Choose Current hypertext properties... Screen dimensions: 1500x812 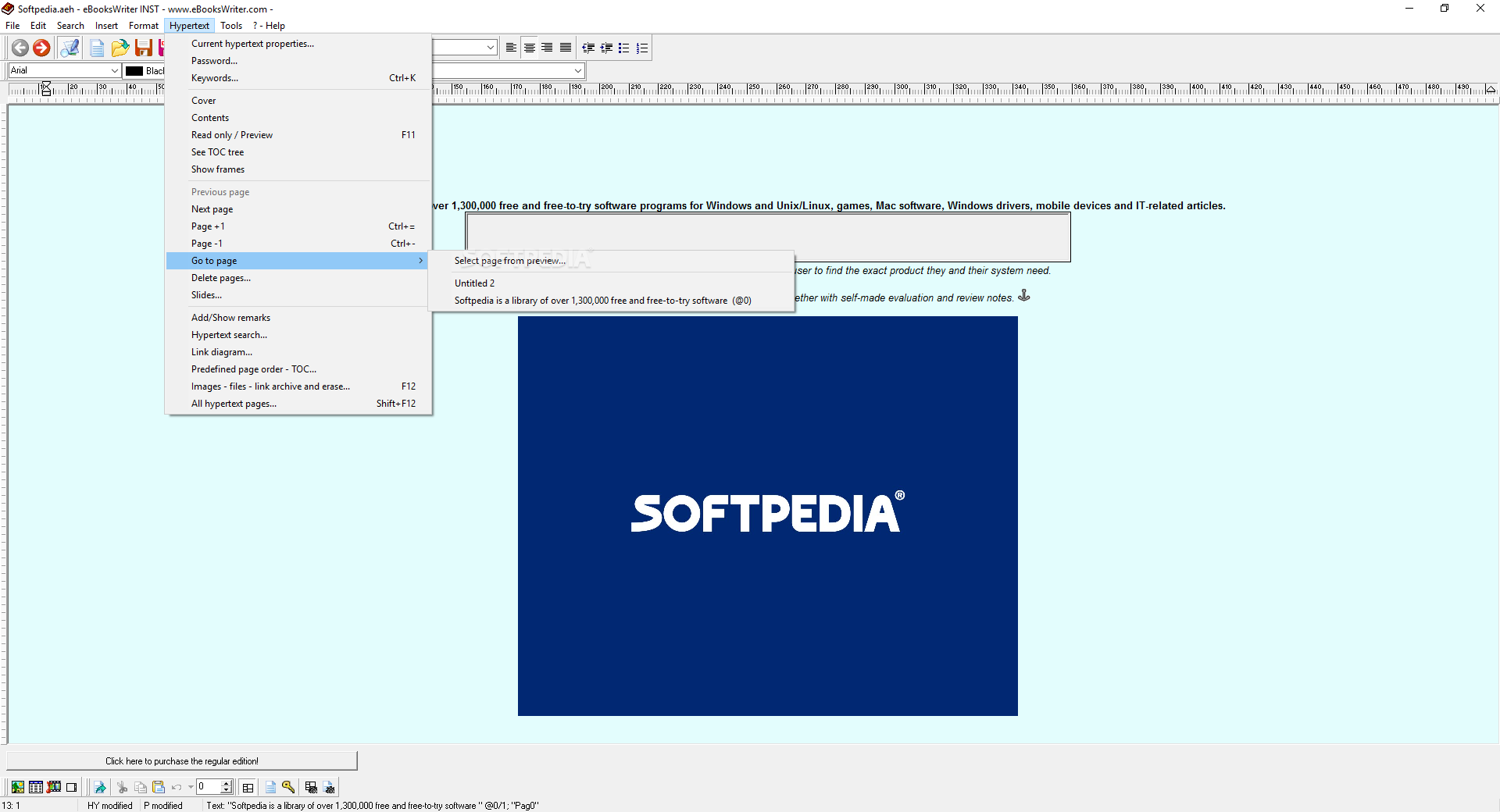coord(298,44)
